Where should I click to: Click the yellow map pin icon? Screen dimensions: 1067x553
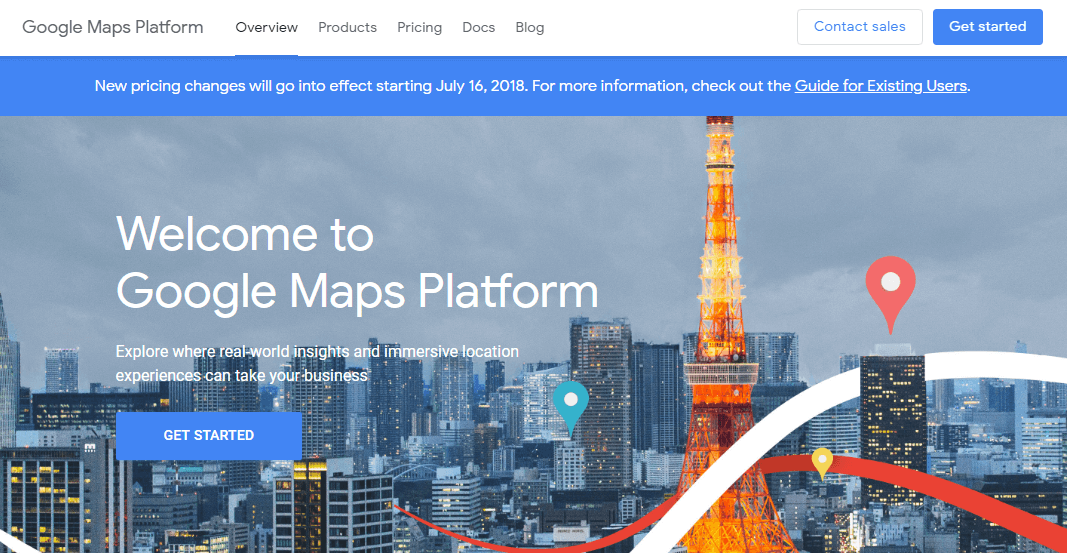click(x=822, y=464)
